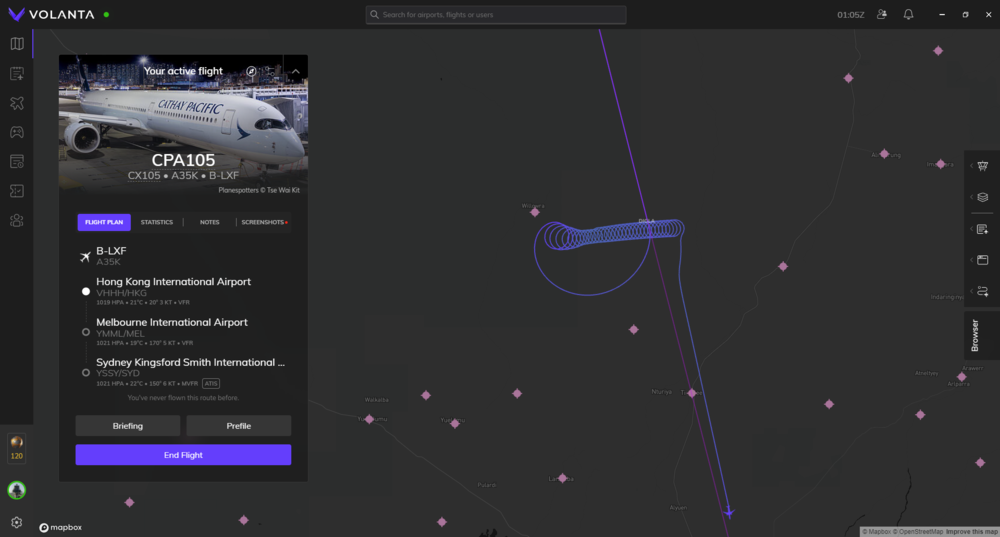Screen dimensions: 1000x537
Task: Expand the map layers panel on right
Action: pyautogui.click(x=982, y=197)
